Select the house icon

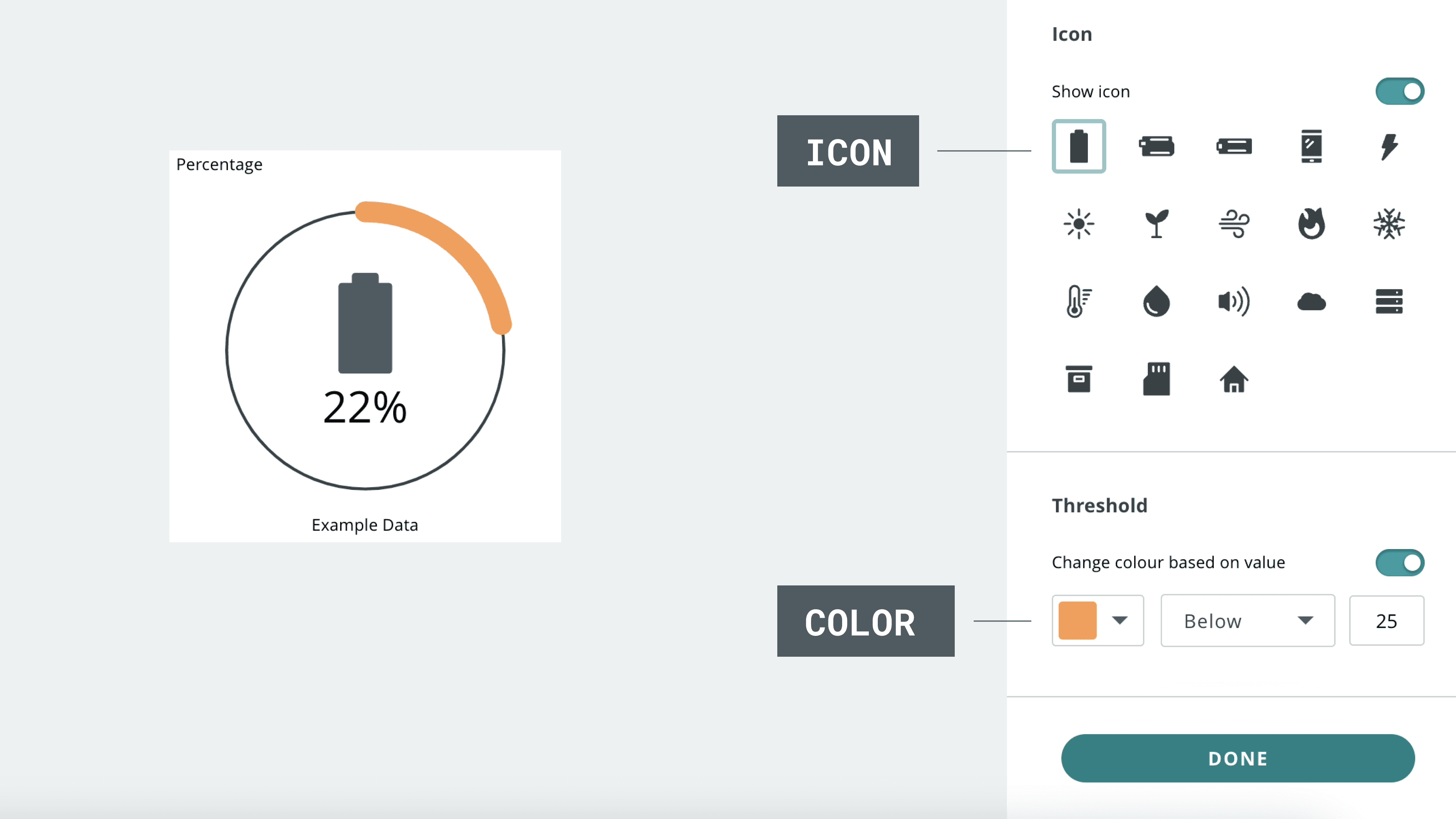coord(1234,379)
